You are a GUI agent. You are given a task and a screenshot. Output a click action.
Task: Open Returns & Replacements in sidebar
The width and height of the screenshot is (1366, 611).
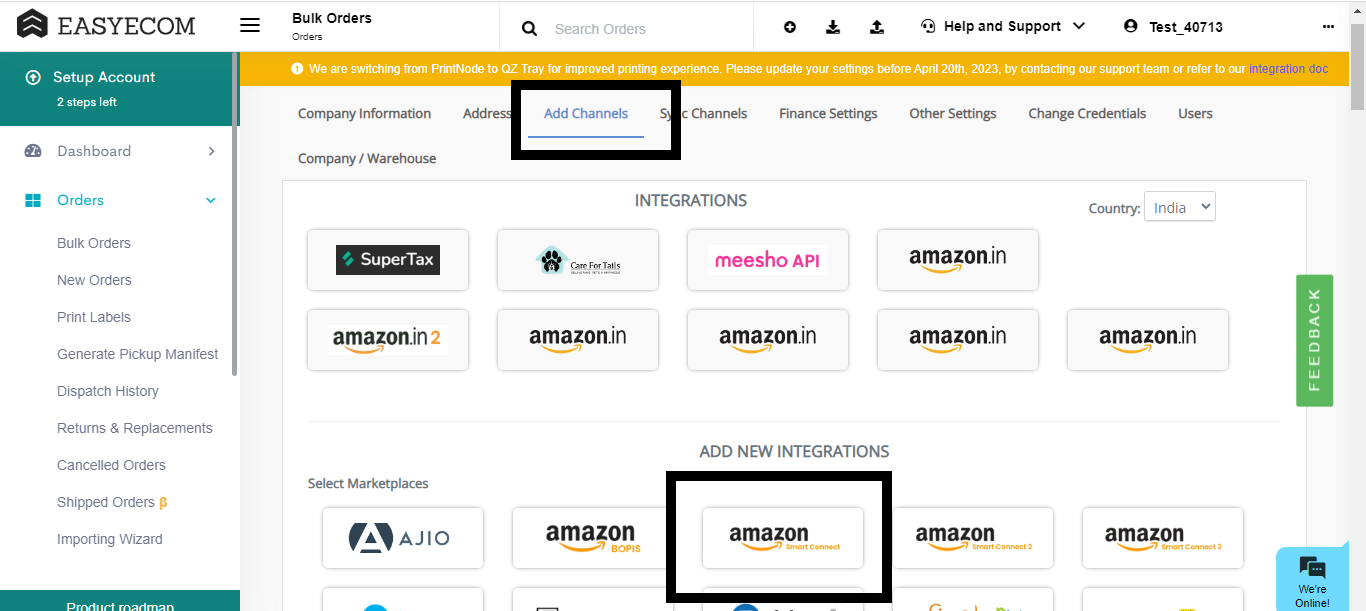coord(135,428)
